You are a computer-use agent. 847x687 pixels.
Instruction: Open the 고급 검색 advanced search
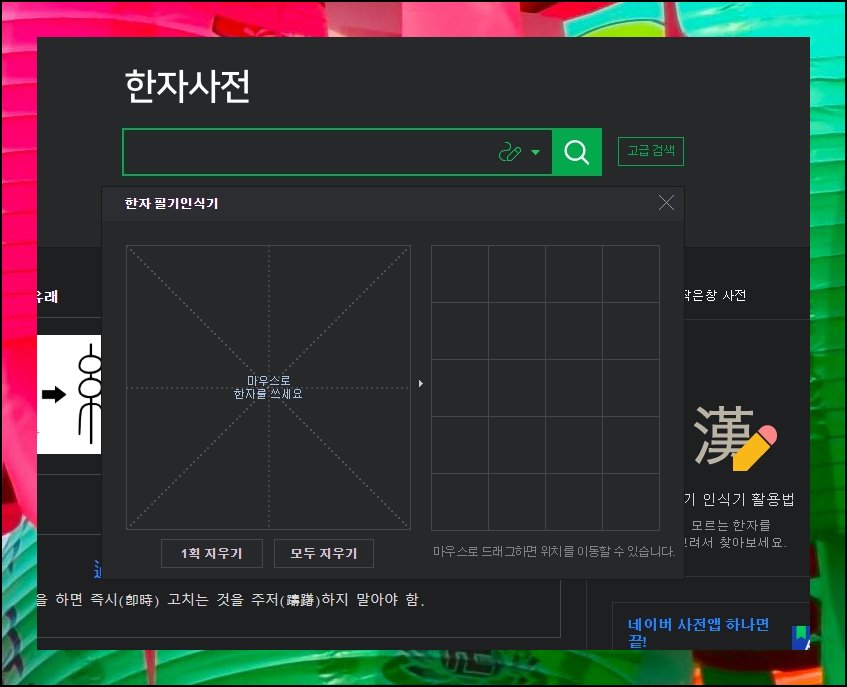(651, 151)
